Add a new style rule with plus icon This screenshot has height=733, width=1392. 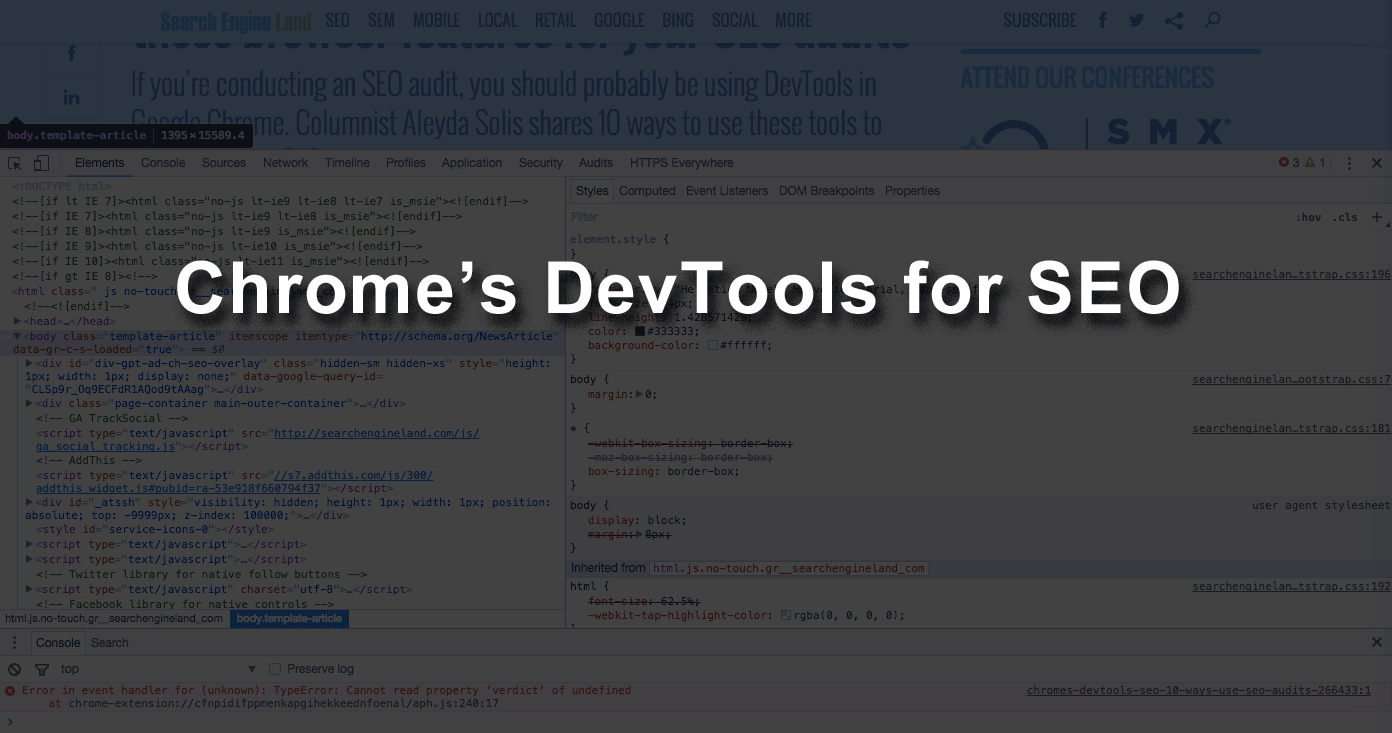pyautogui.click(x=1377, y=217)
